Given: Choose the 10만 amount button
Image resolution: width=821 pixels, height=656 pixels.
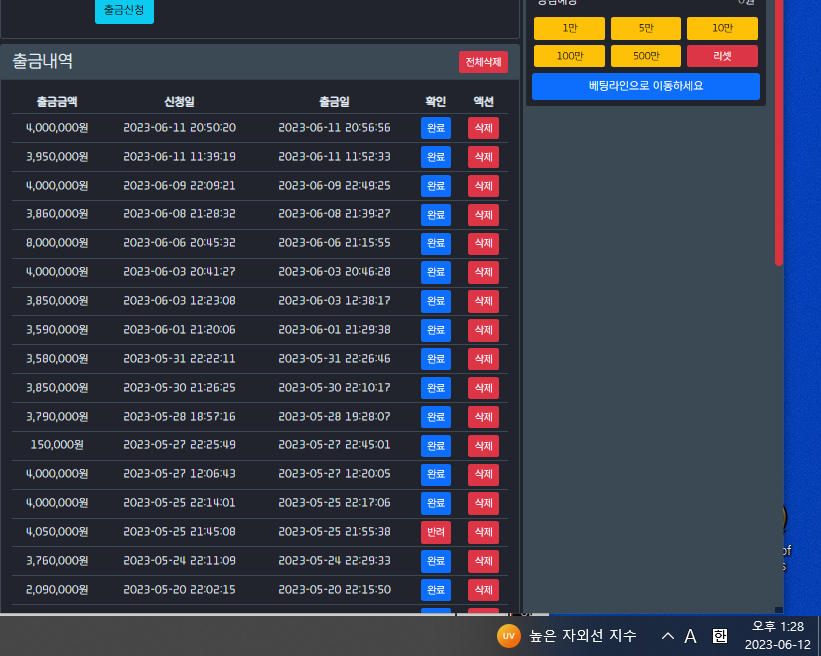Looking at the screenshot, I should tap(722, 28).
